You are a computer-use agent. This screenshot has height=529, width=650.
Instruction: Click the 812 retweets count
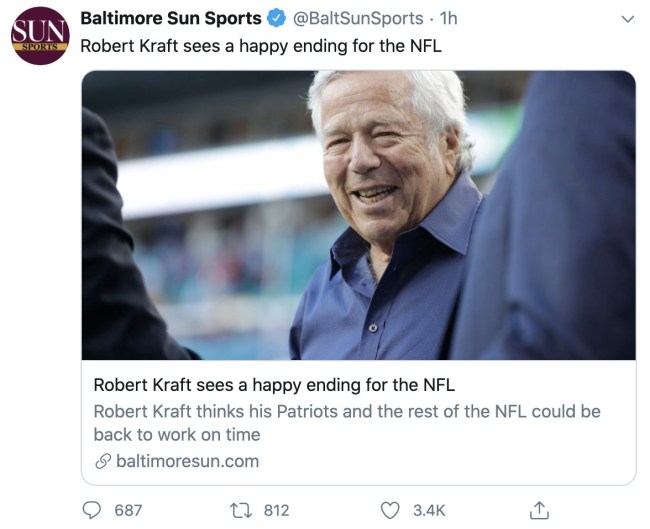tap(276, 510)
